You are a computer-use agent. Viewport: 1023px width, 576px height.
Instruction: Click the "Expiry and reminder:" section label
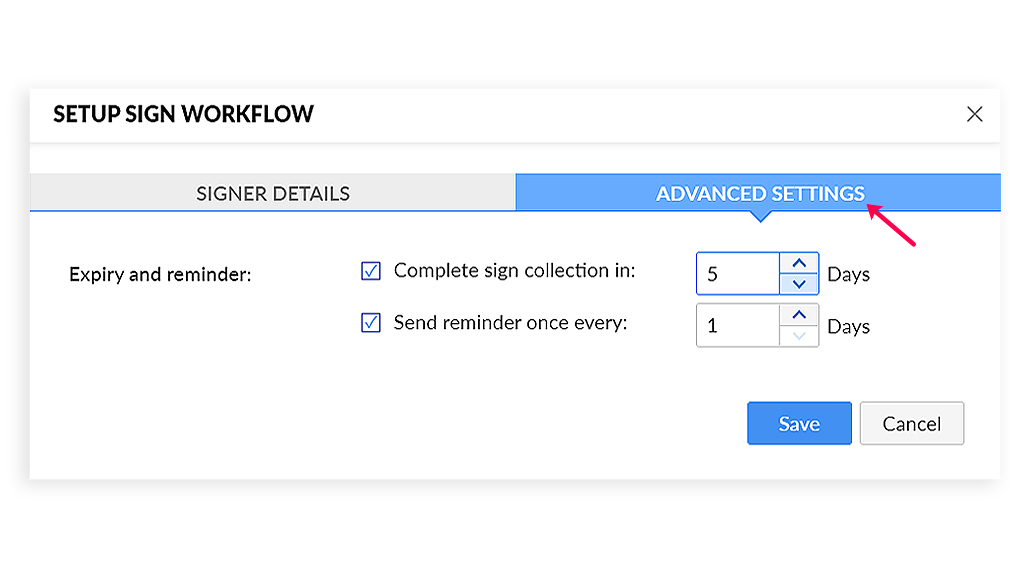click(160, 274)
